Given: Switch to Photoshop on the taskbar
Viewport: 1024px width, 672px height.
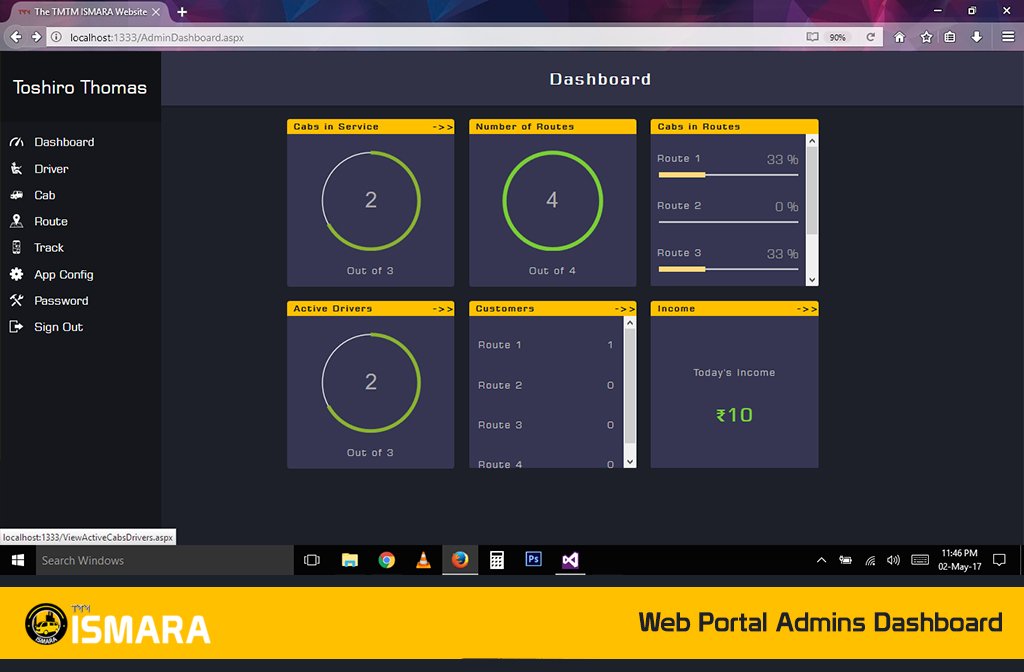Looking at the screenshot, I should click(534, 560).
